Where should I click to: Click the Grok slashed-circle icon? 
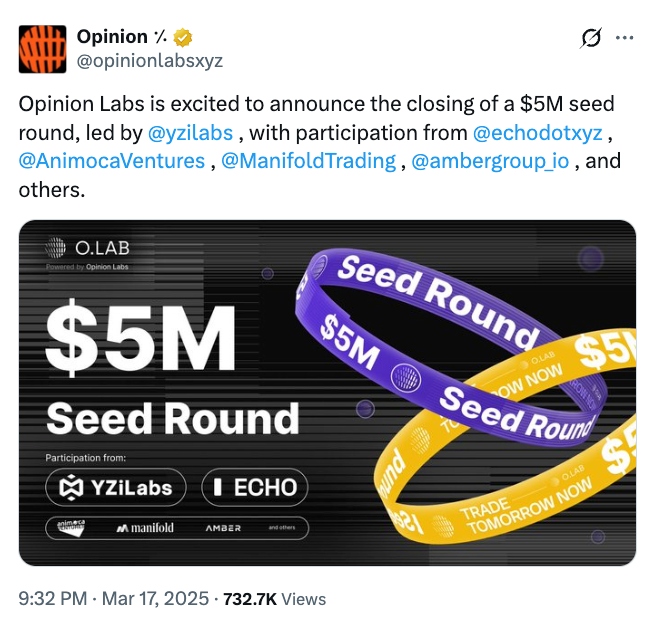(591, 38)
